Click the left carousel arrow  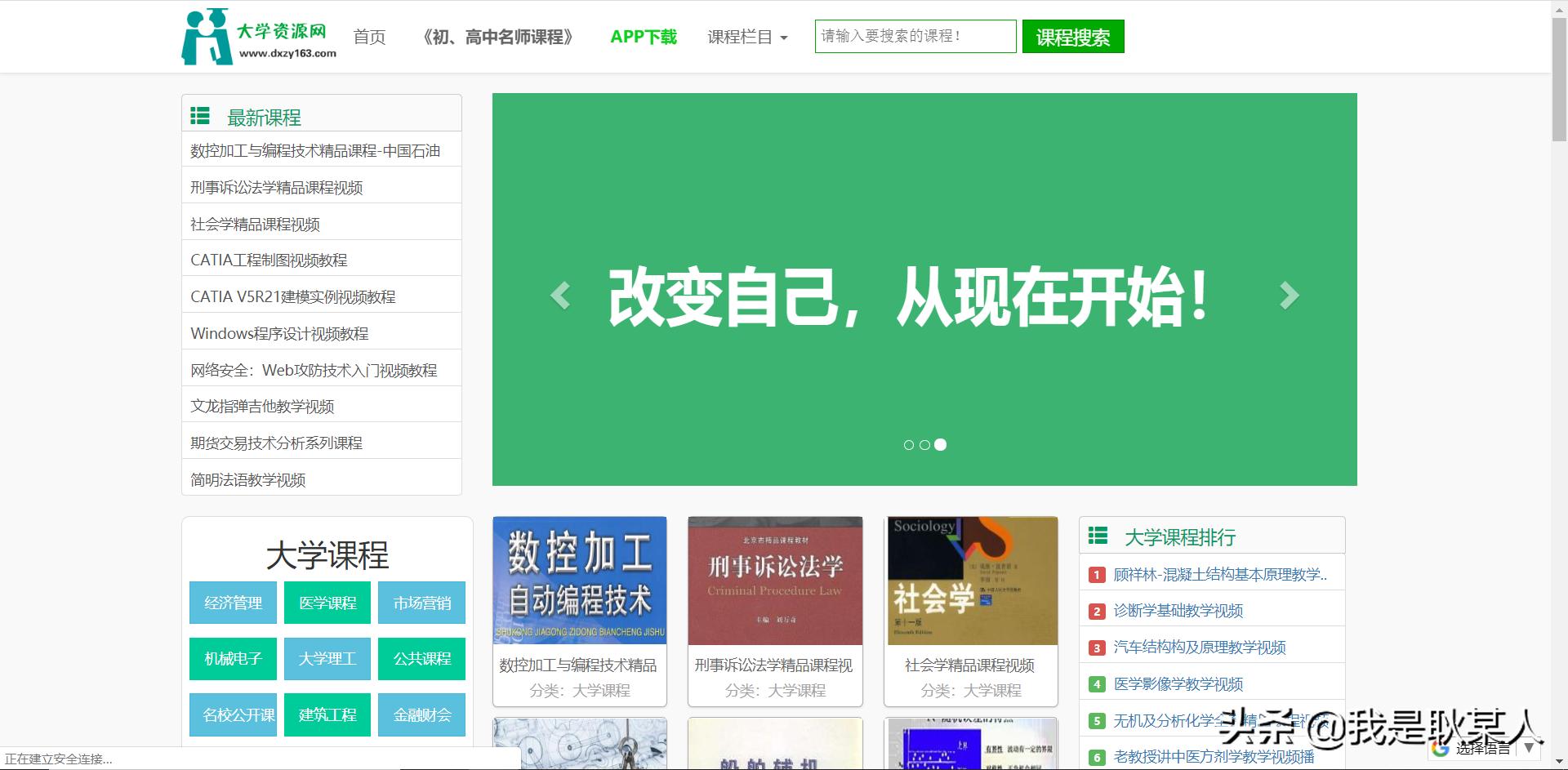(561, 296)
